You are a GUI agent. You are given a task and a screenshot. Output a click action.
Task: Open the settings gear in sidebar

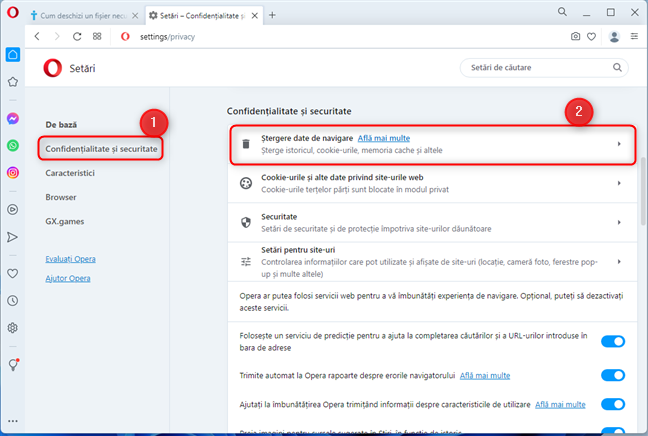pos(13,328)
